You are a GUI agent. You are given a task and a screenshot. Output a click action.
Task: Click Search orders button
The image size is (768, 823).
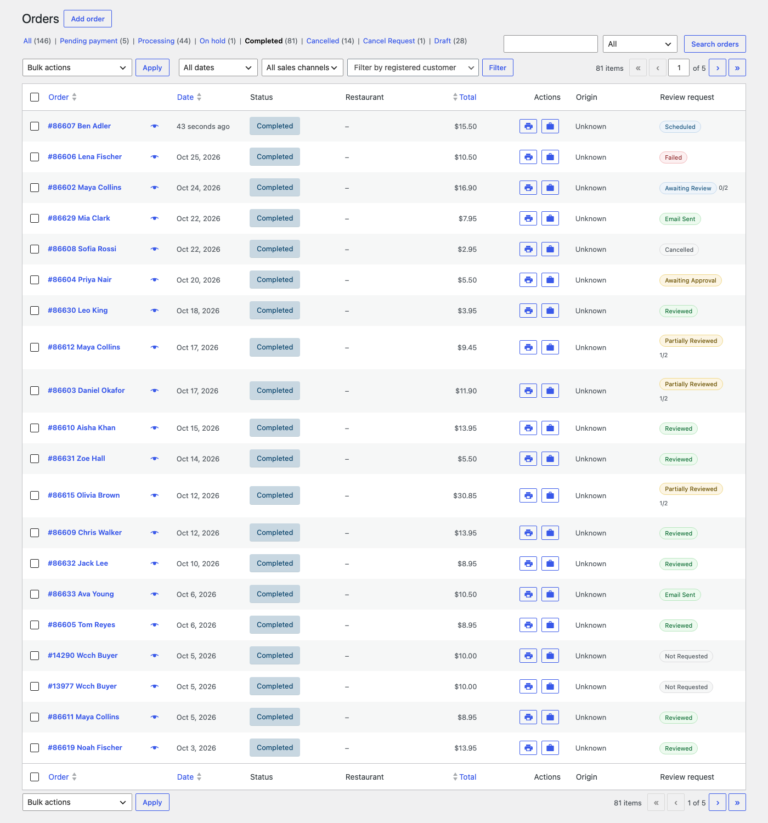(714, 44)
